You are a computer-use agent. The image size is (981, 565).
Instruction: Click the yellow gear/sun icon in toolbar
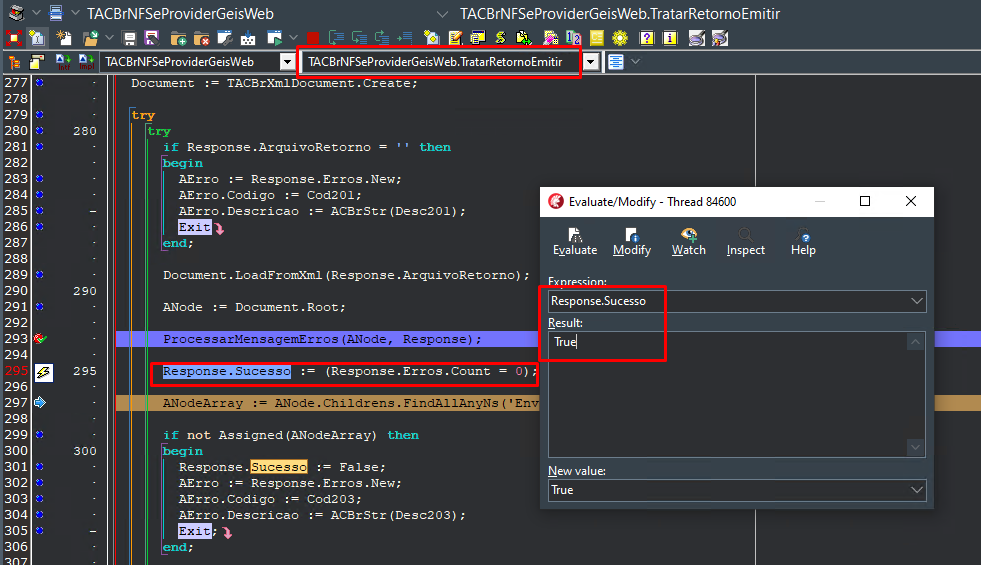click(x=619, y=38)
